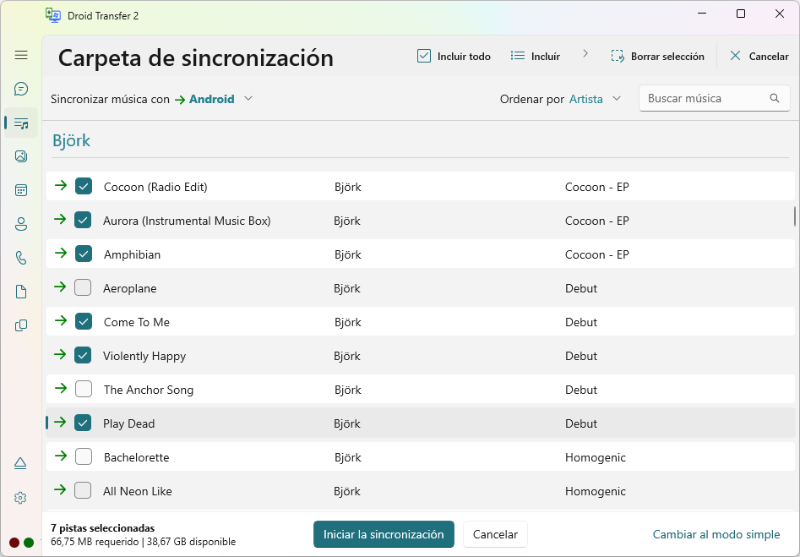This screenshot has width=800, height=557.
Task: Click Iniciar la sincronización button
Action: (x=383, y=534)
